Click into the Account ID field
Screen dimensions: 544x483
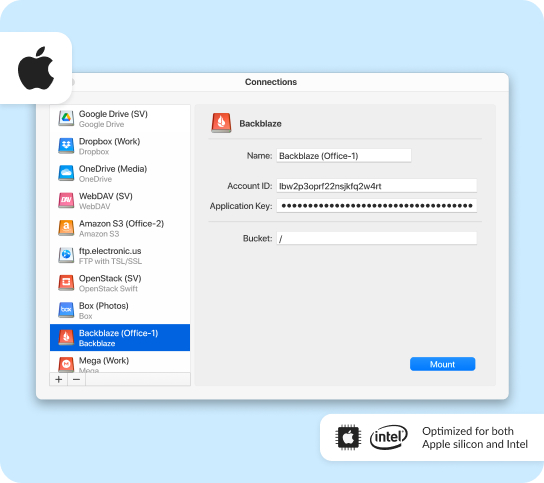pos(376,186)
